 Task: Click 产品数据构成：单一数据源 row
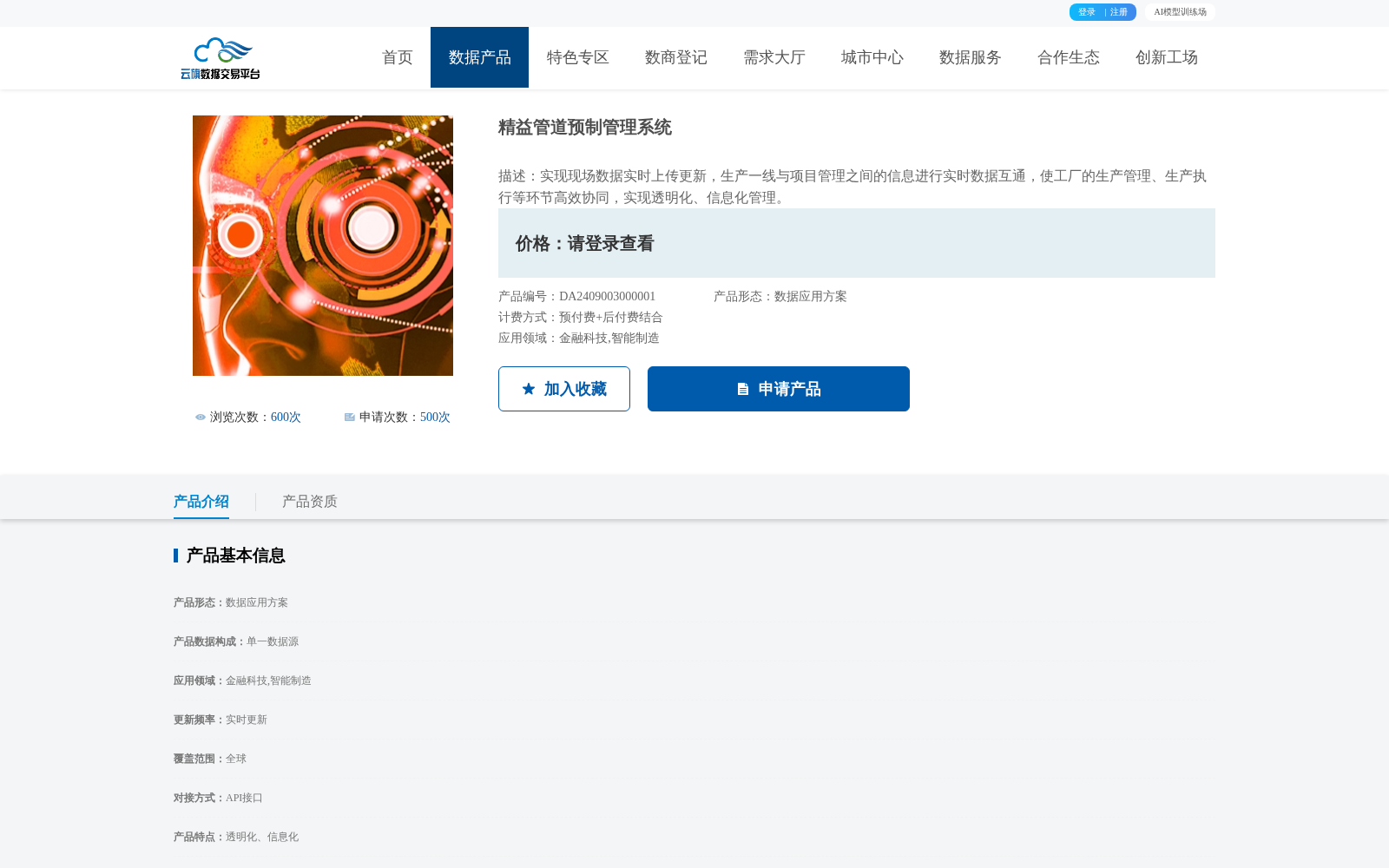pos(236,641)
